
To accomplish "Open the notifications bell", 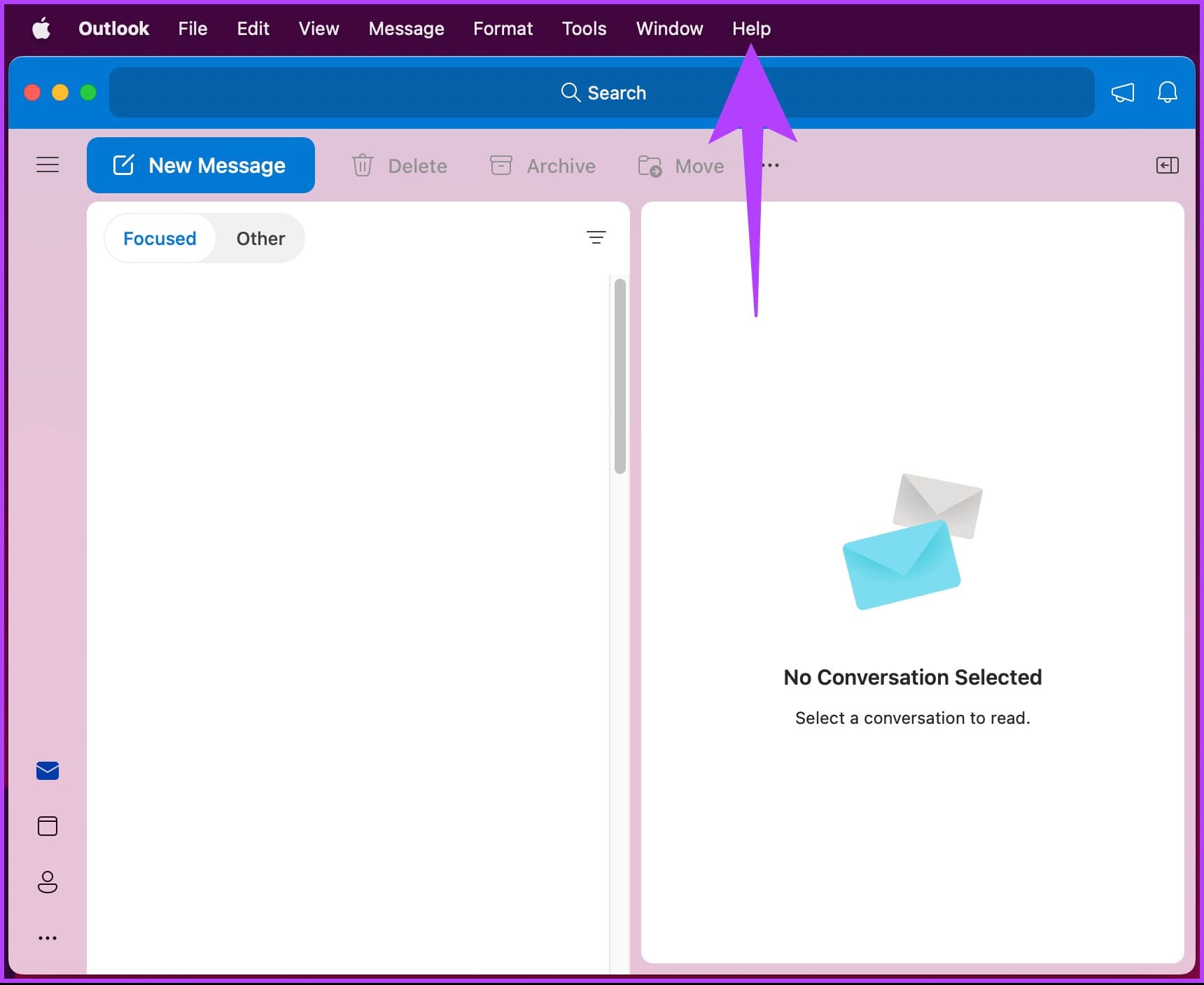I will coord(1167,92).
